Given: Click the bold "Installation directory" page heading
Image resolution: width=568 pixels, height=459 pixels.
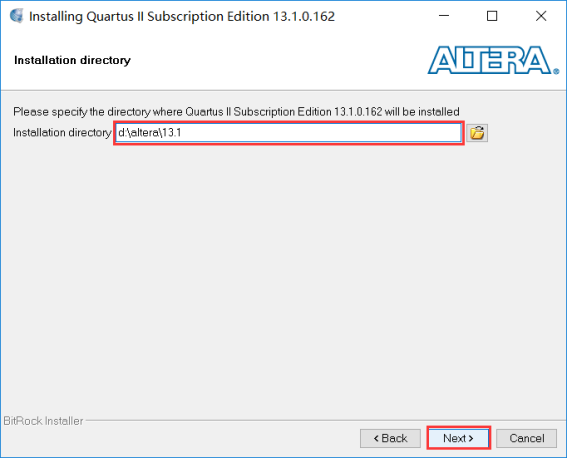Looking at the screenshot, I should pos(72,60).
